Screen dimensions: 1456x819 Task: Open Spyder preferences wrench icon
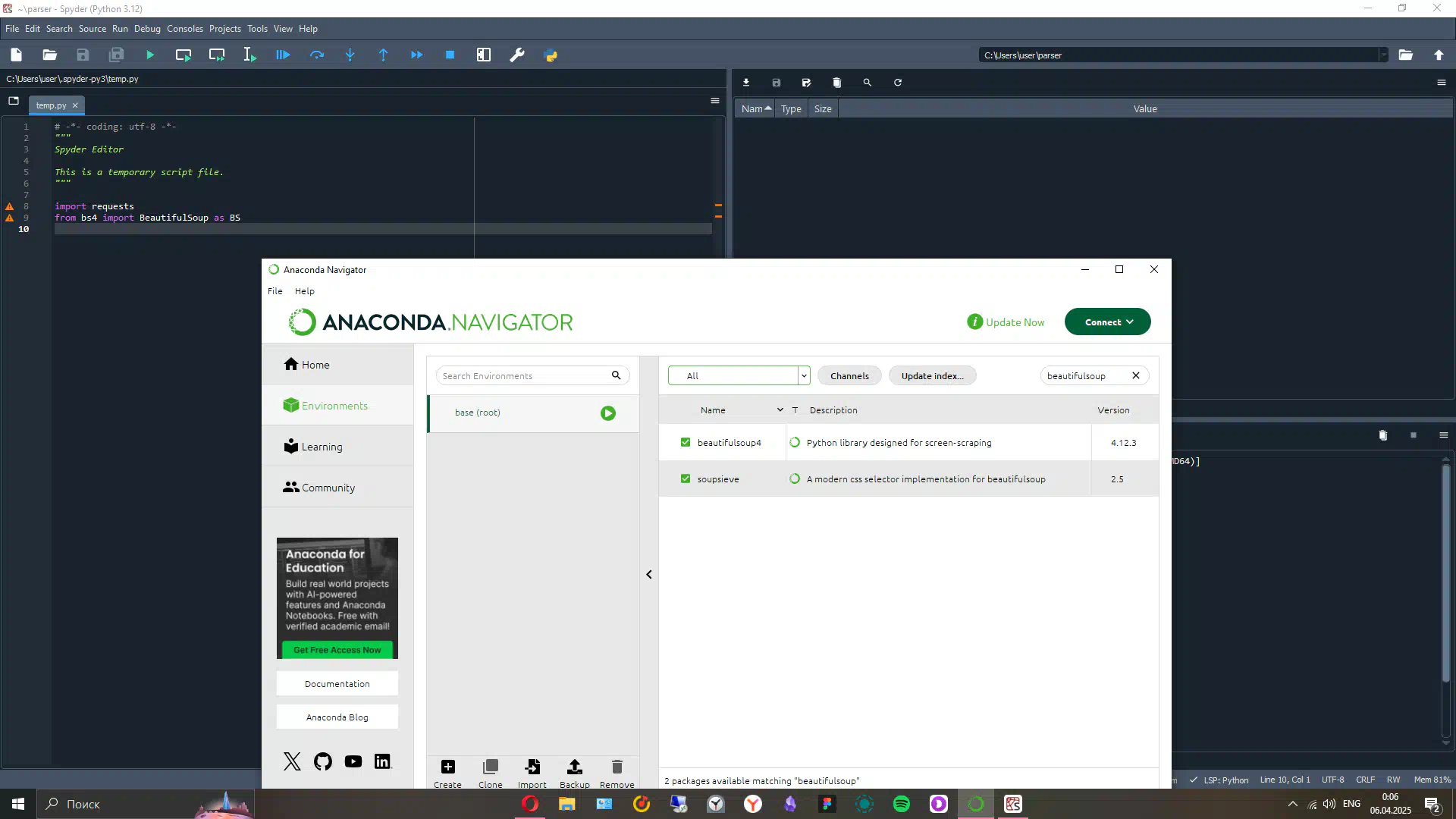pyautogui.click(x=517, y=55)
